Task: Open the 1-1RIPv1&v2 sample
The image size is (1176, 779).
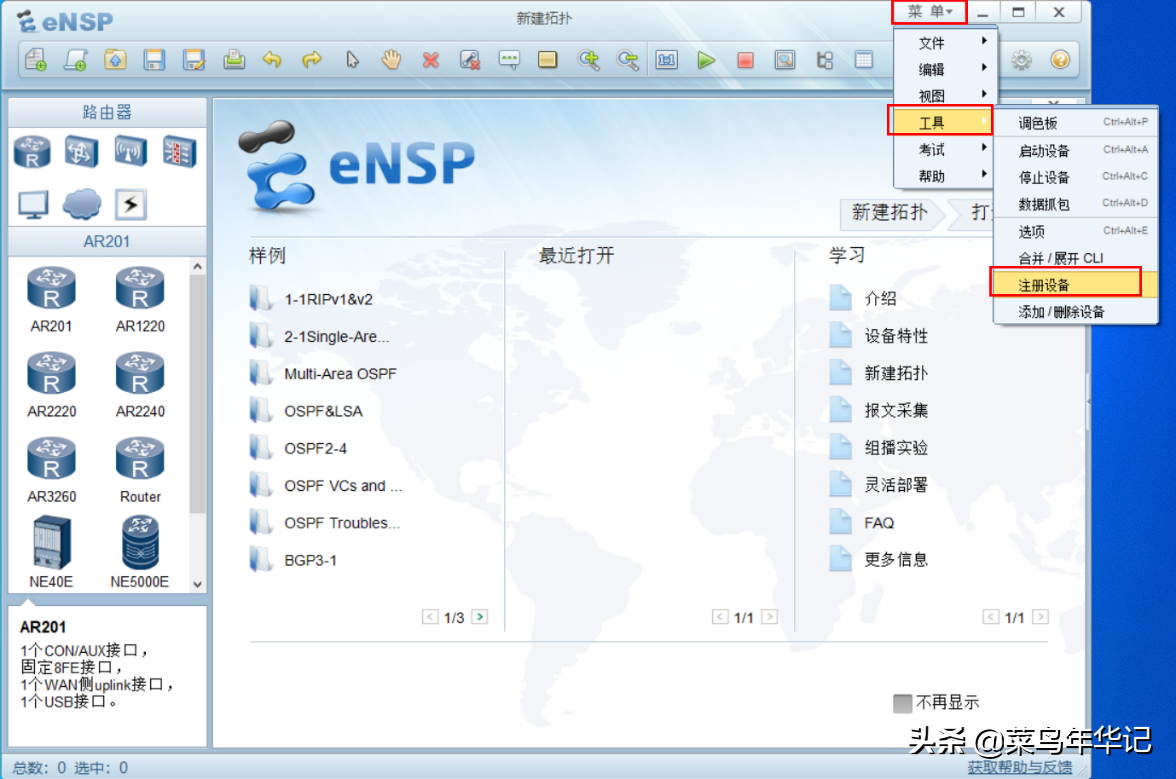Action: tap(311, 298)
